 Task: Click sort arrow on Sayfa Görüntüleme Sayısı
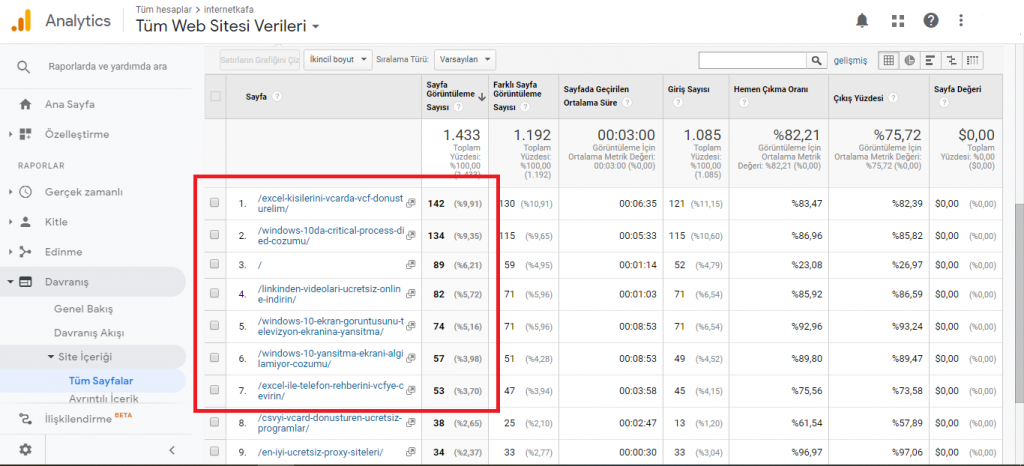(482, 97)
